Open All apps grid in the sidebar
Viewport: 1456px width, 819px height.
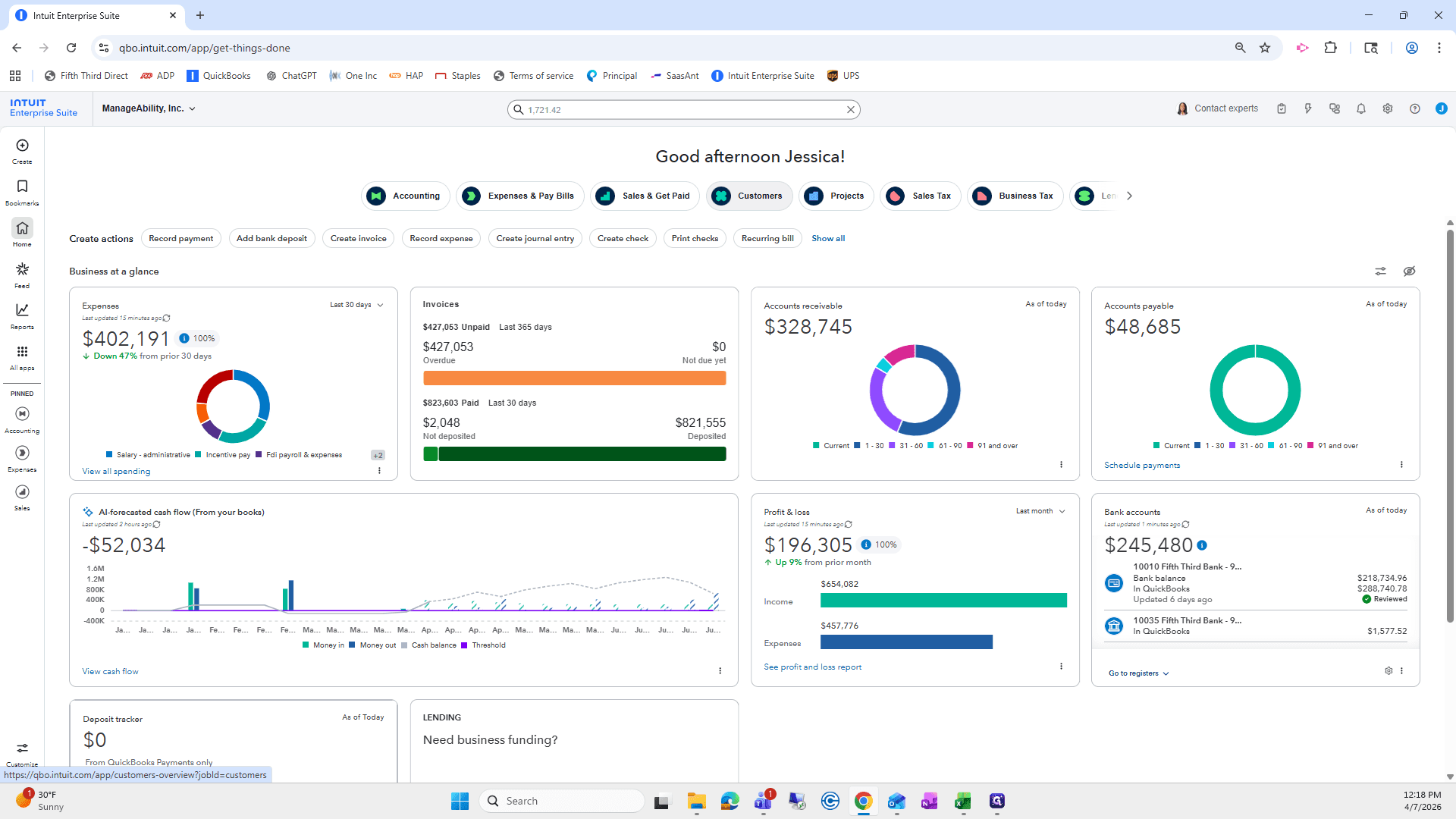(22, 358)
